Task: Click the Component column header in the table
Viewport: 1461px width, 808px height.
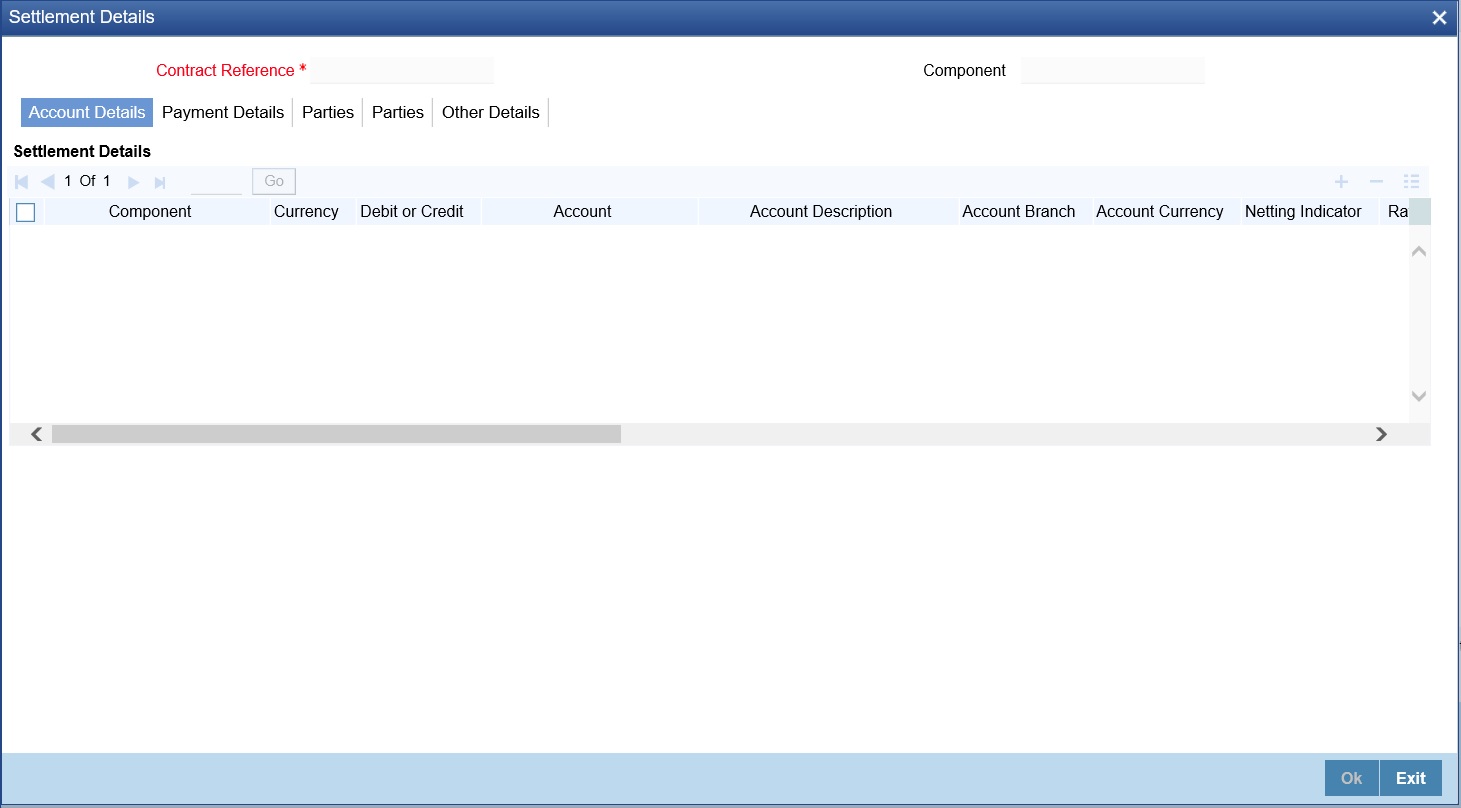Action: pyautogui.click(x=150, y=212)
